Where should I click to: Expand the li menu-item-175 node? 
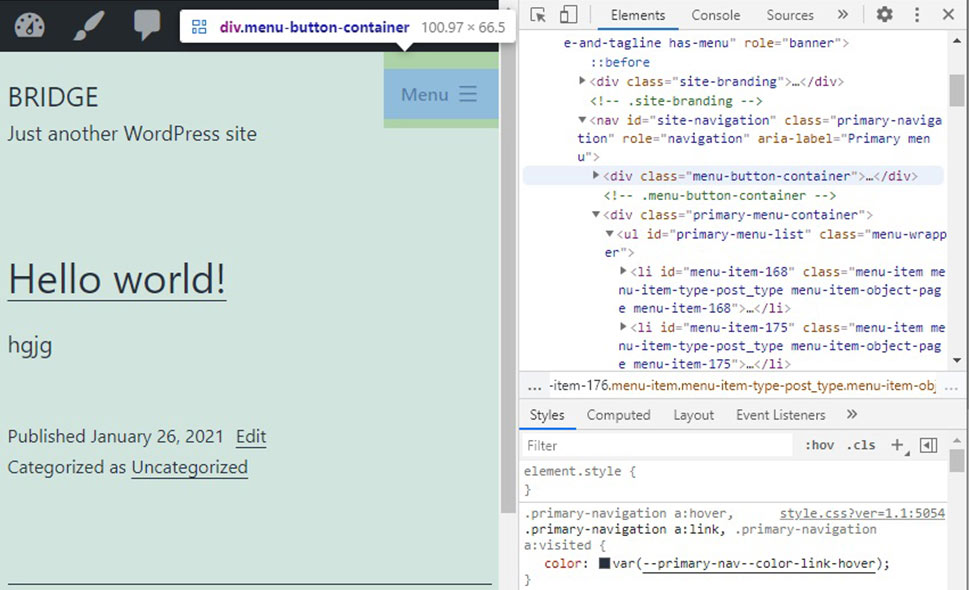pos(624,327)
